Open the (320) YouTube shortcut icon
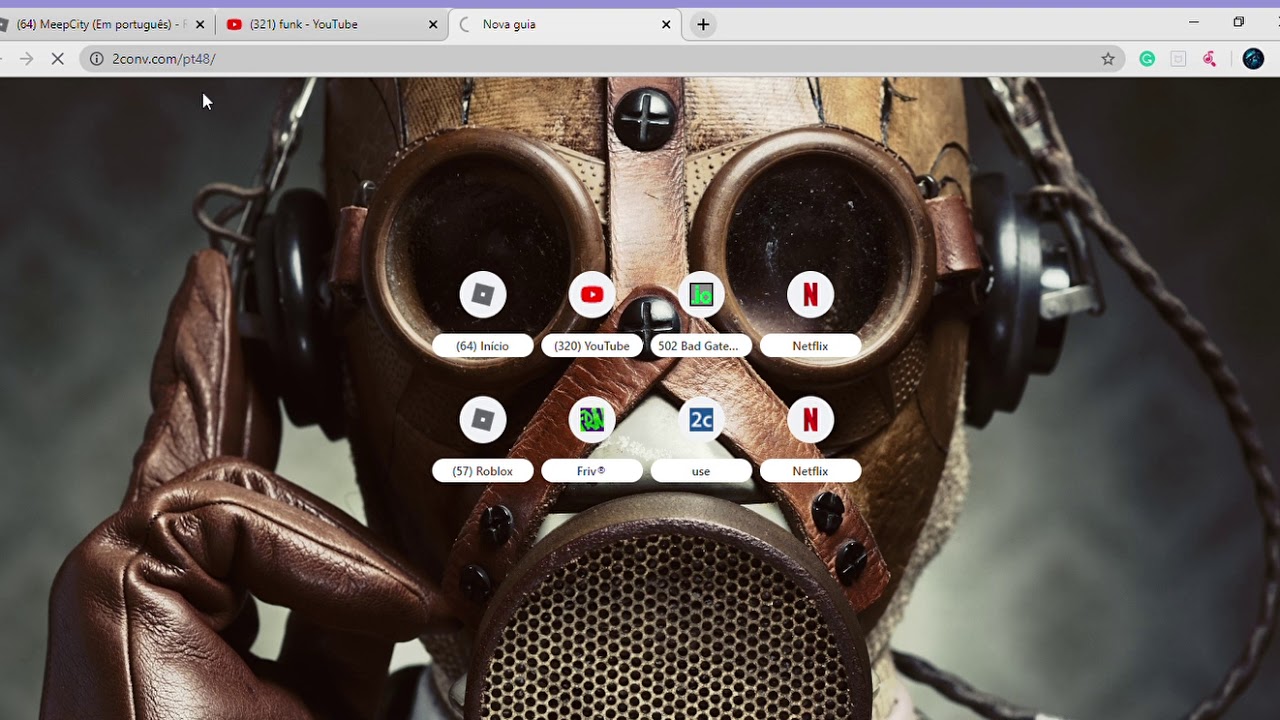The width and height of the screenshot is (1280, 720). tap(592, 295)
